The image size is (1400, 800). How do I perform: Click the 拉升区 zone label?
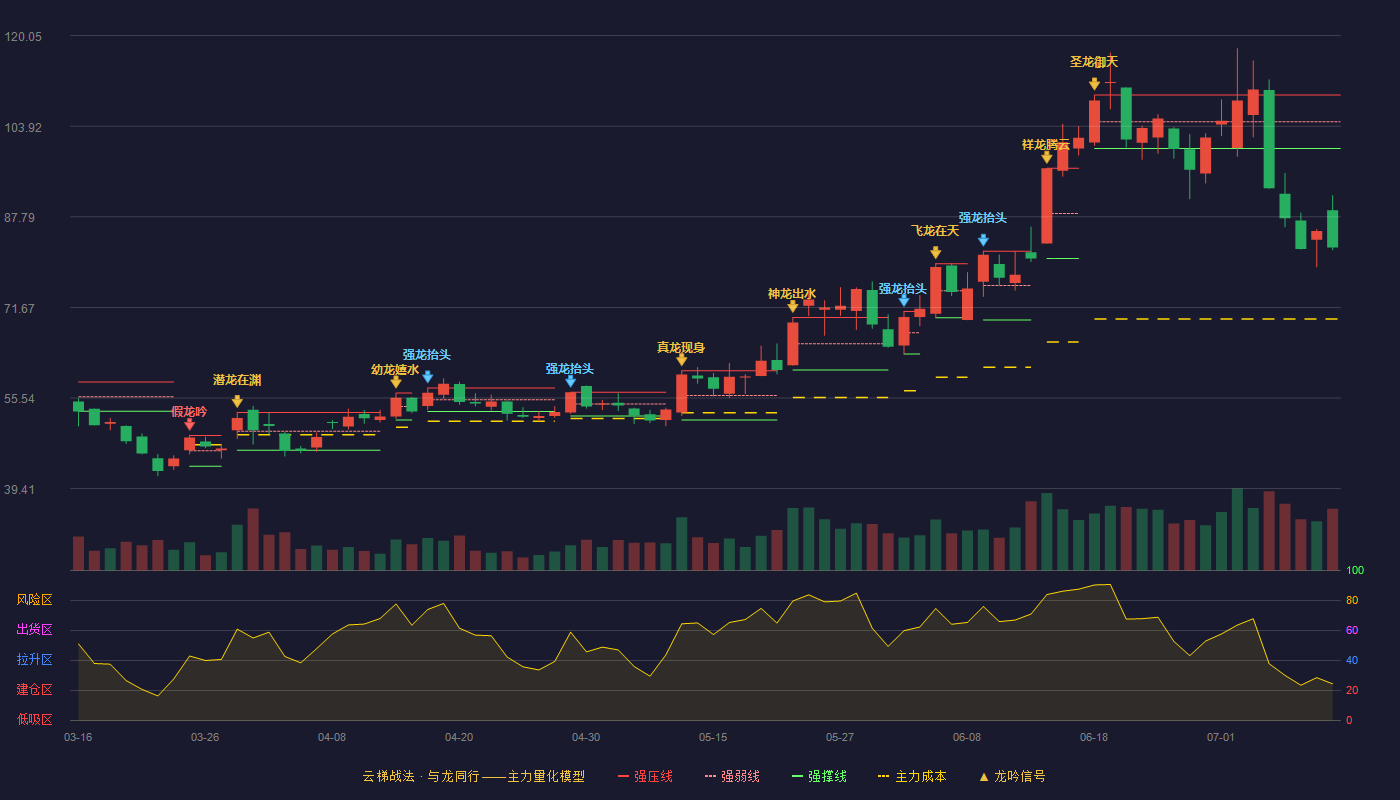pos(35,660)
